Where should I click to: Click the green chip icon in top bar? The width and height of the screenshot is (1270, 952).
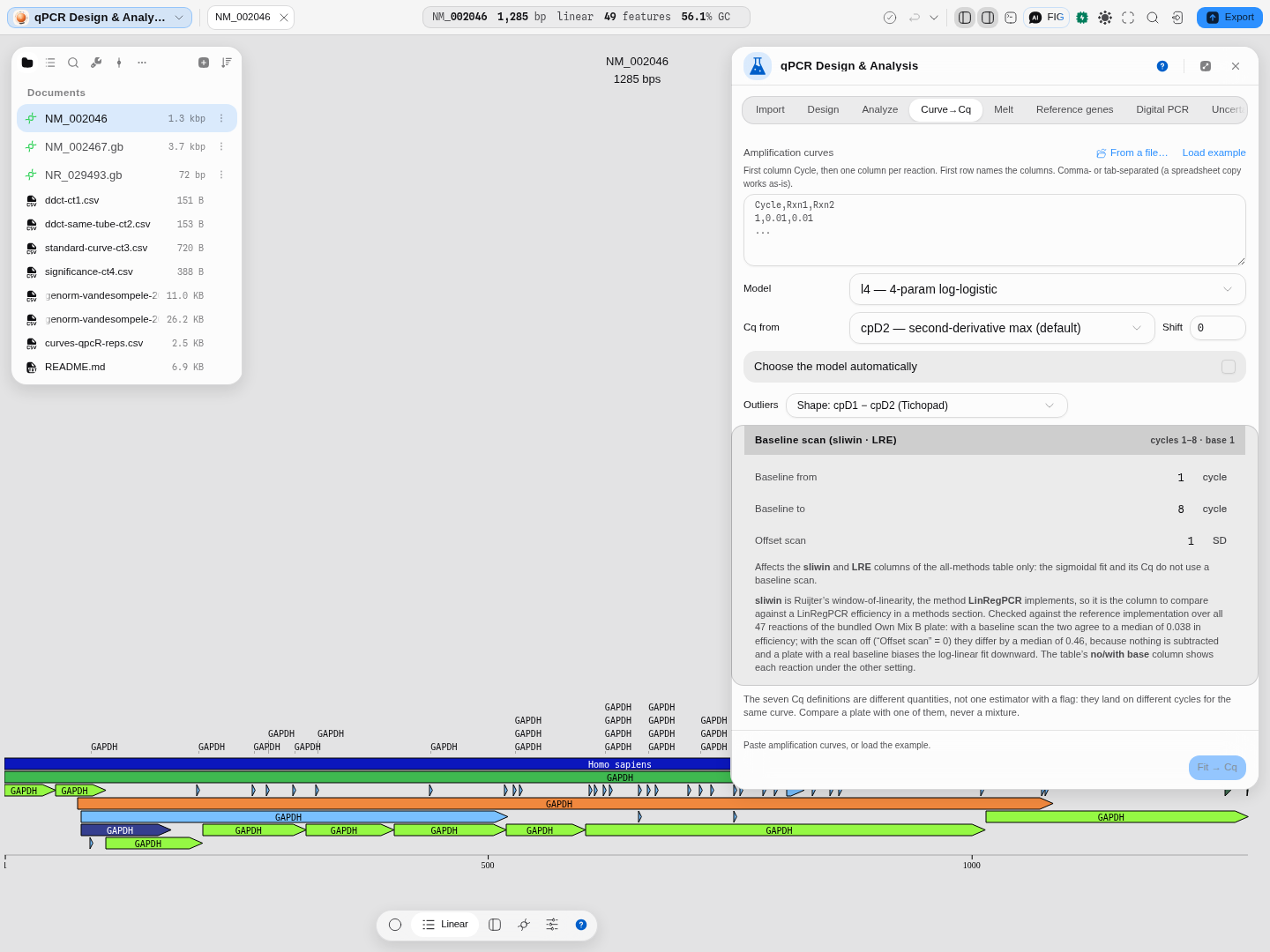1082,18
